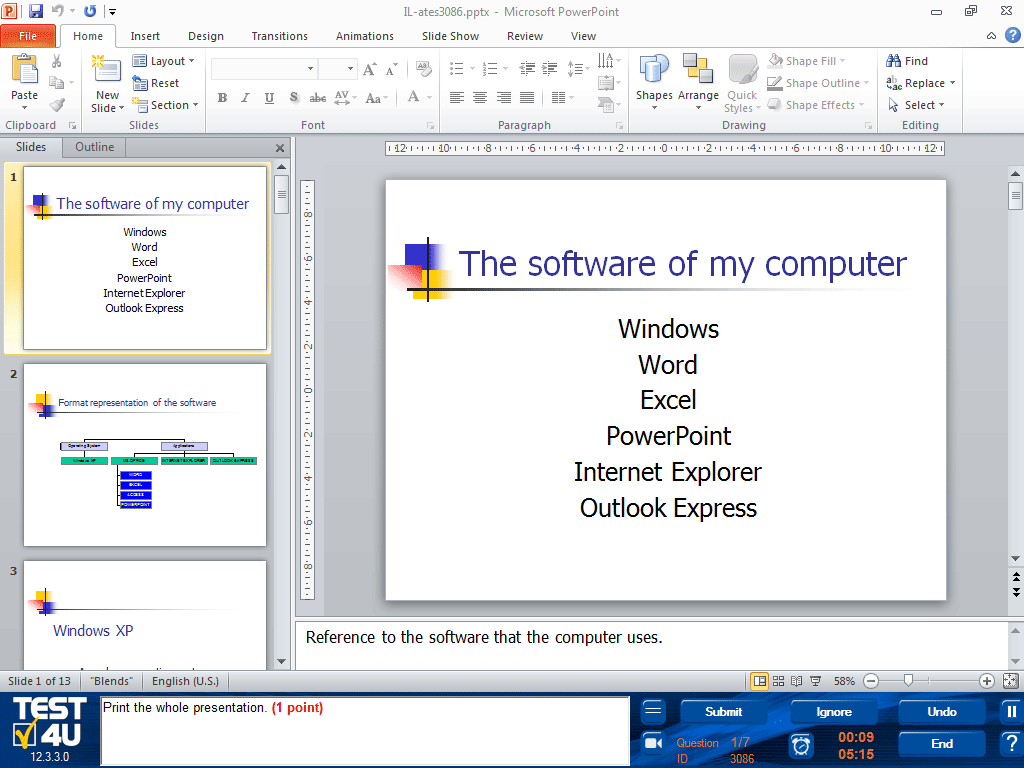Decrease list indent level

(x=527, y=68)
